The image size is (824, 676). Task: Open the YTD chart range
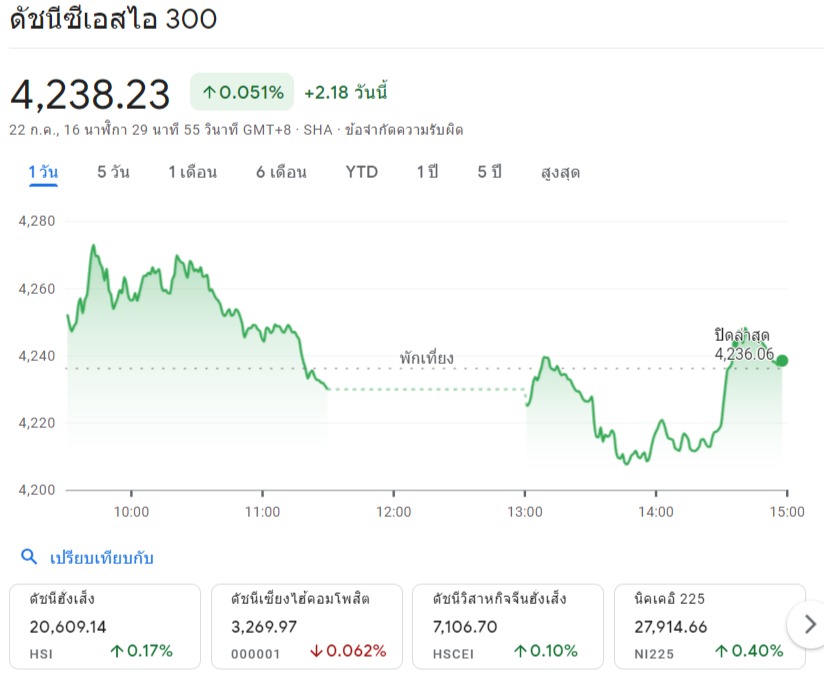(362, 172)
